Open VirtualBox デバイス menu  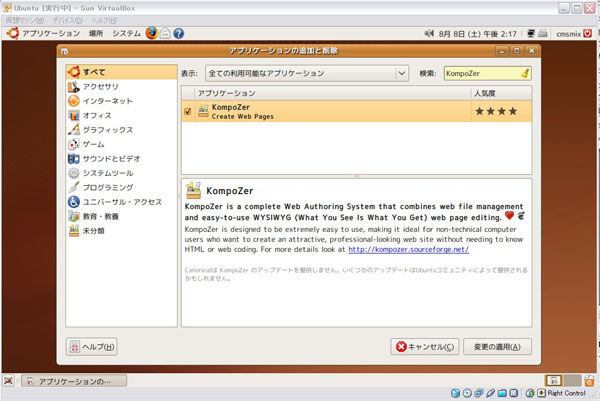tap(68, 20)
